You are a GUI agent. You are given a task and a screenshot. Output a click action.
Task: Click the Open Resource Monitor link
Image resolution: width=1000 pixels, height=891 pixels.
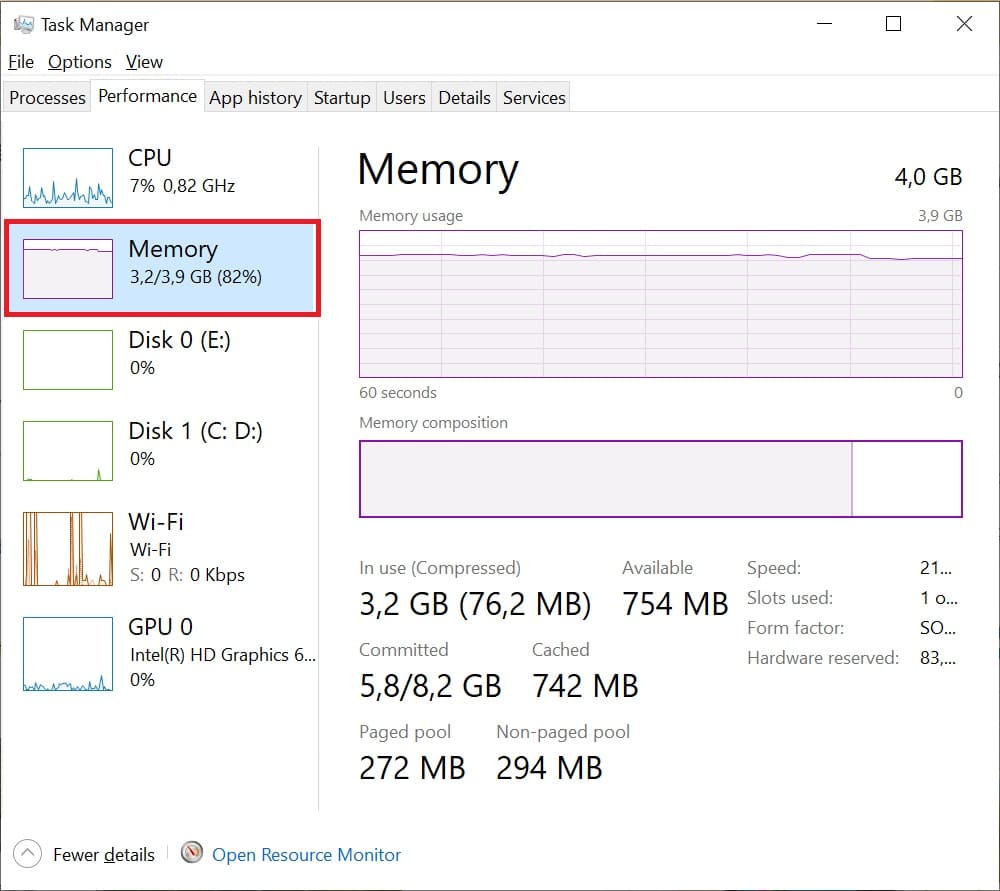[x=306, y=855]
